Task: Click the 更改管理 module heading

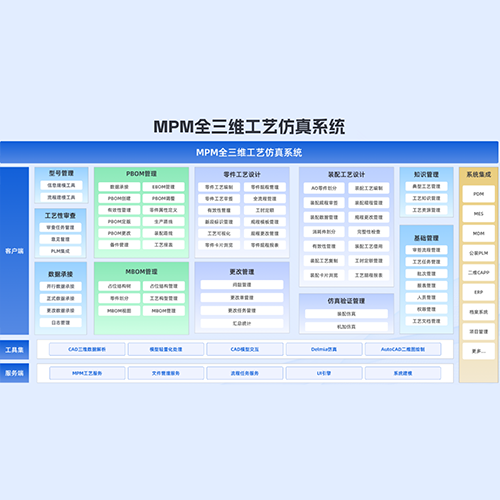Action: coord(242,272)
